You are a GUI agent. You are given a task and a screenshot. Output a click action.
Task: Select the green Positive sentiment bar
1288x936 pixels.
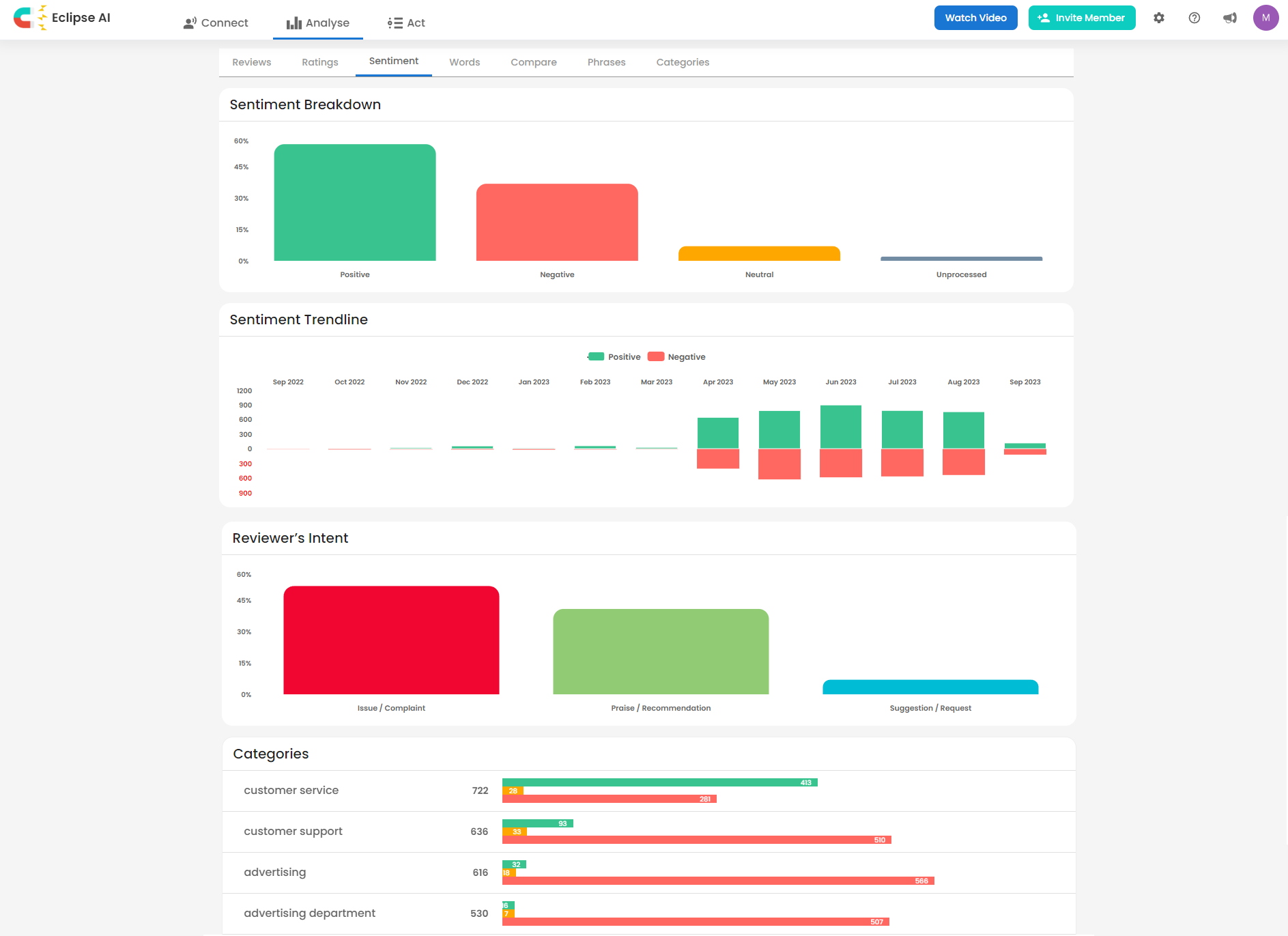click(x=355, y=202)
